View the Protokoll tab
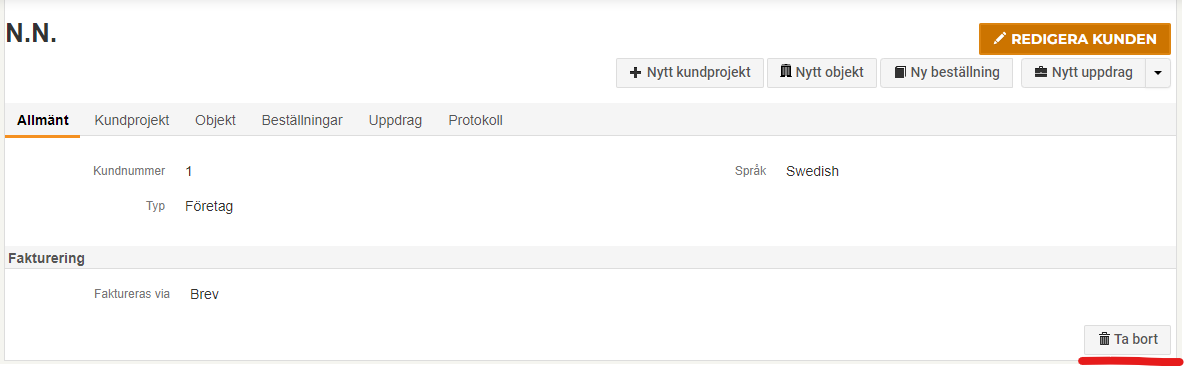The height and width of the screenshot is (366, 1184). (475, 120)
